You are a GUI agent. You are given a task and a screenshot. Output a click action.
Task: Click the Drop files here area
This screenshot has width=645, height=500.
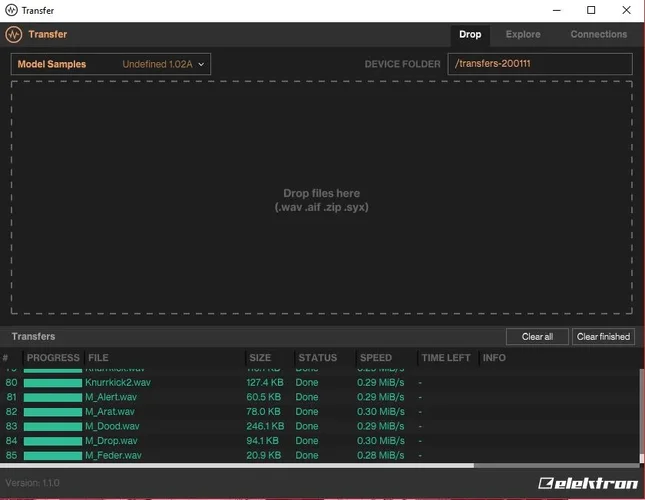coord(322,197)
